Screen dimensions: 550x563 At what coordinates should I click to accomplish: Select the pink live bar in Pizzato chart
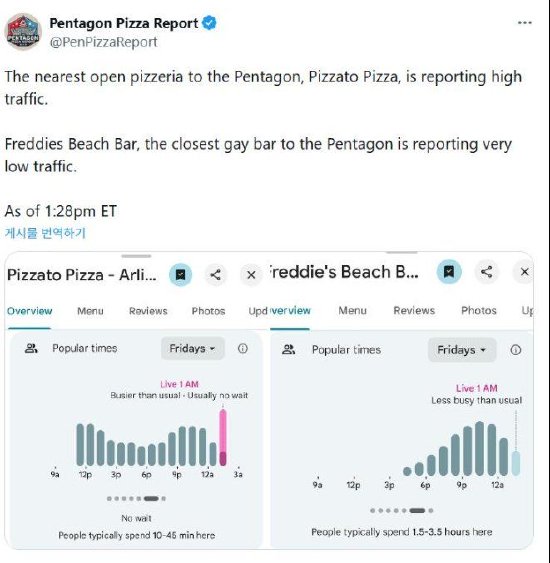(223, 438)
